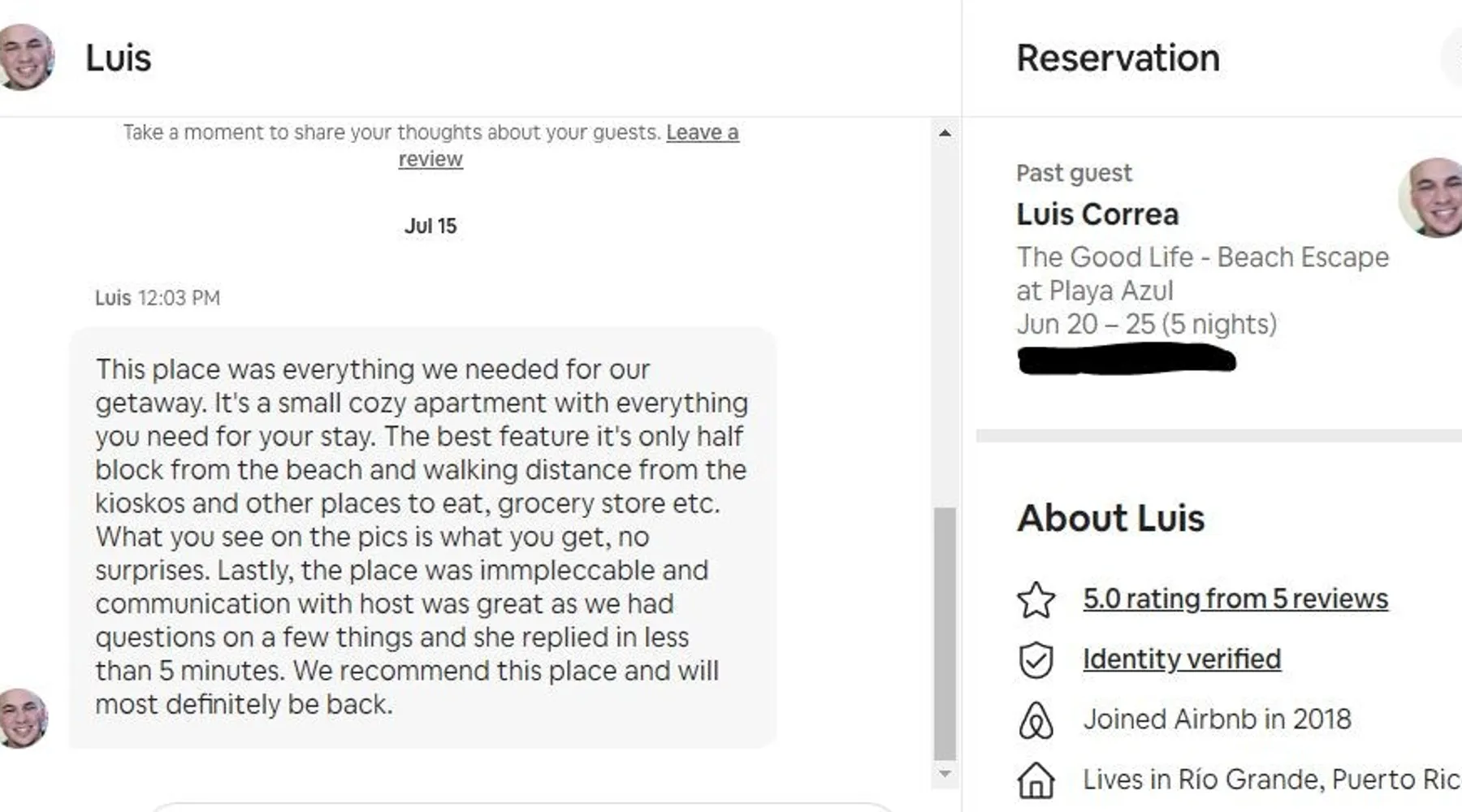Open the 5.0 rating from 5 reviews link
The width and height of the screenshot is (1462, 812).
[x=1235, y=598]
